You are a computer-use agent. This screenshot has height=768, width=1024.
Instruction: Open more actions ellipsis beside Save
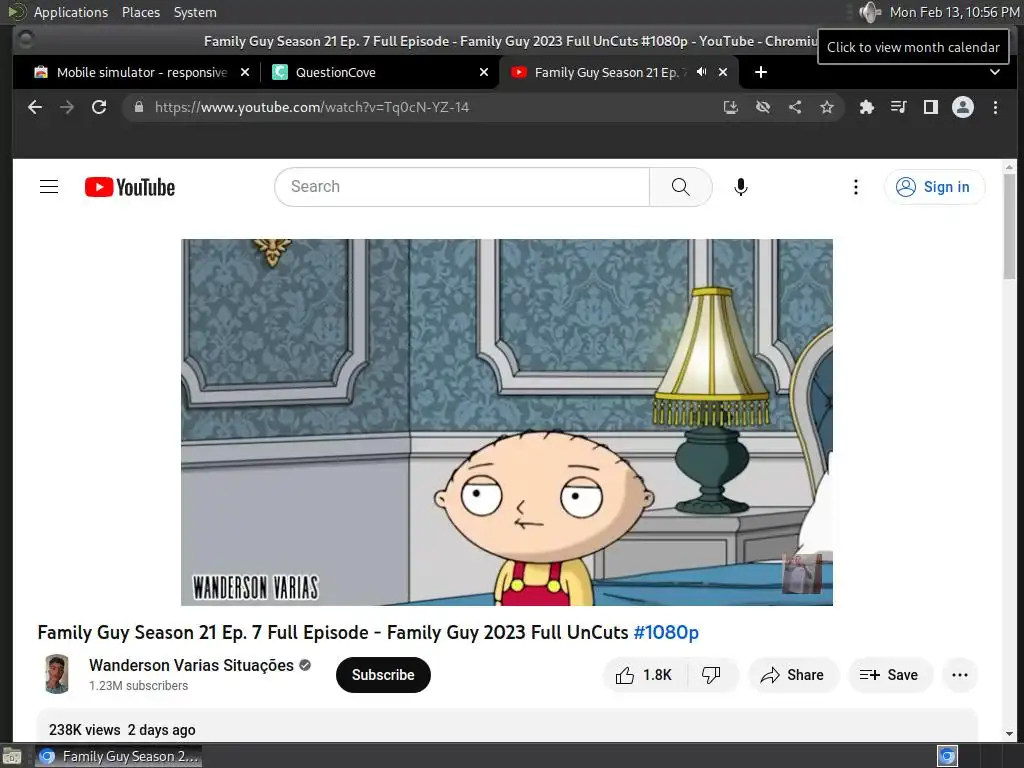(960, 675)
